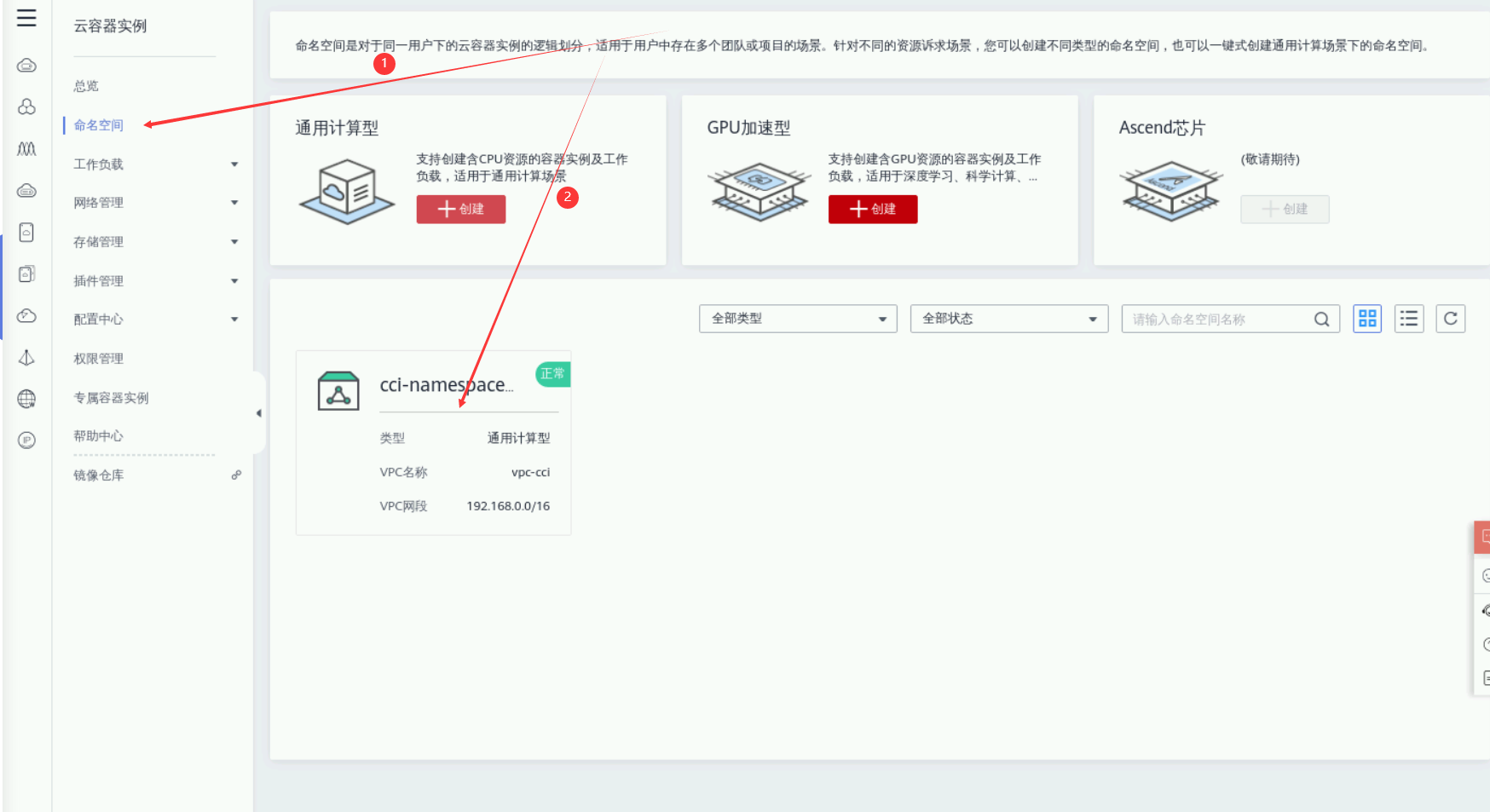This screenshot has height=812, width=1490.
Task: Click the Ascend芯片 chip illustration
Action: (x=1171, y=191)
